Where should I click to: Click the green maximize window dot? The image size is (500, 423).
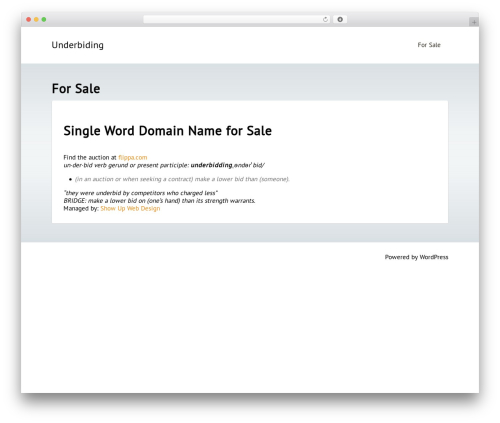(x=44, y=19)
